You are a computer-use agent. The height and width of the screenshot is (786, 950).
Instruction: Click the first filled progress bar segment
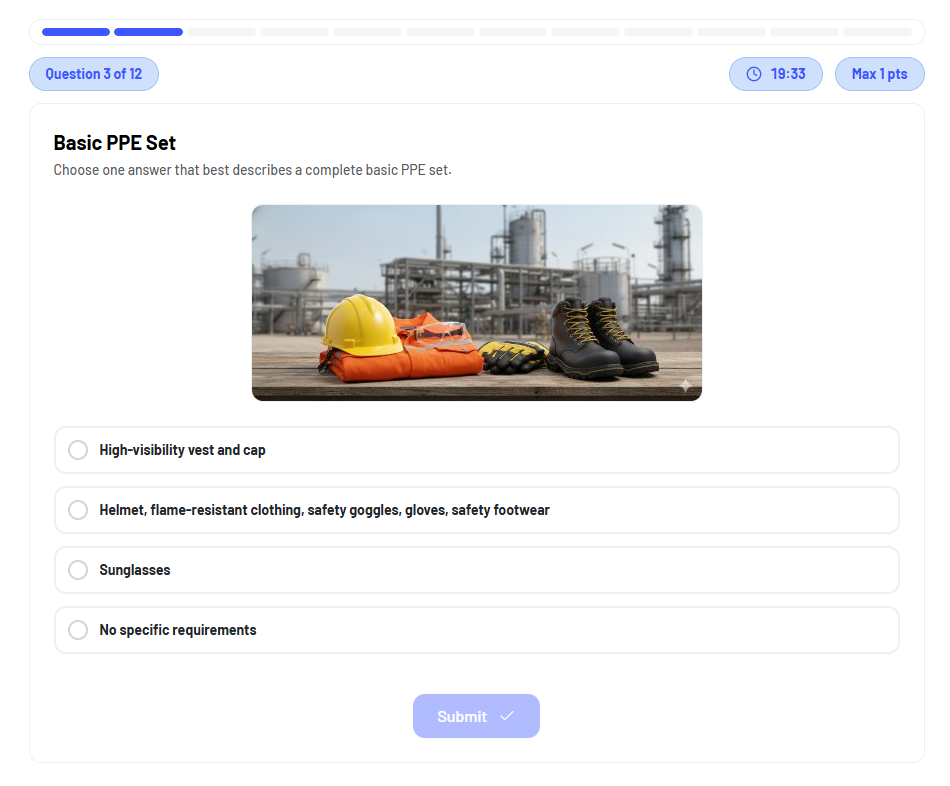[x=76, y=32]
